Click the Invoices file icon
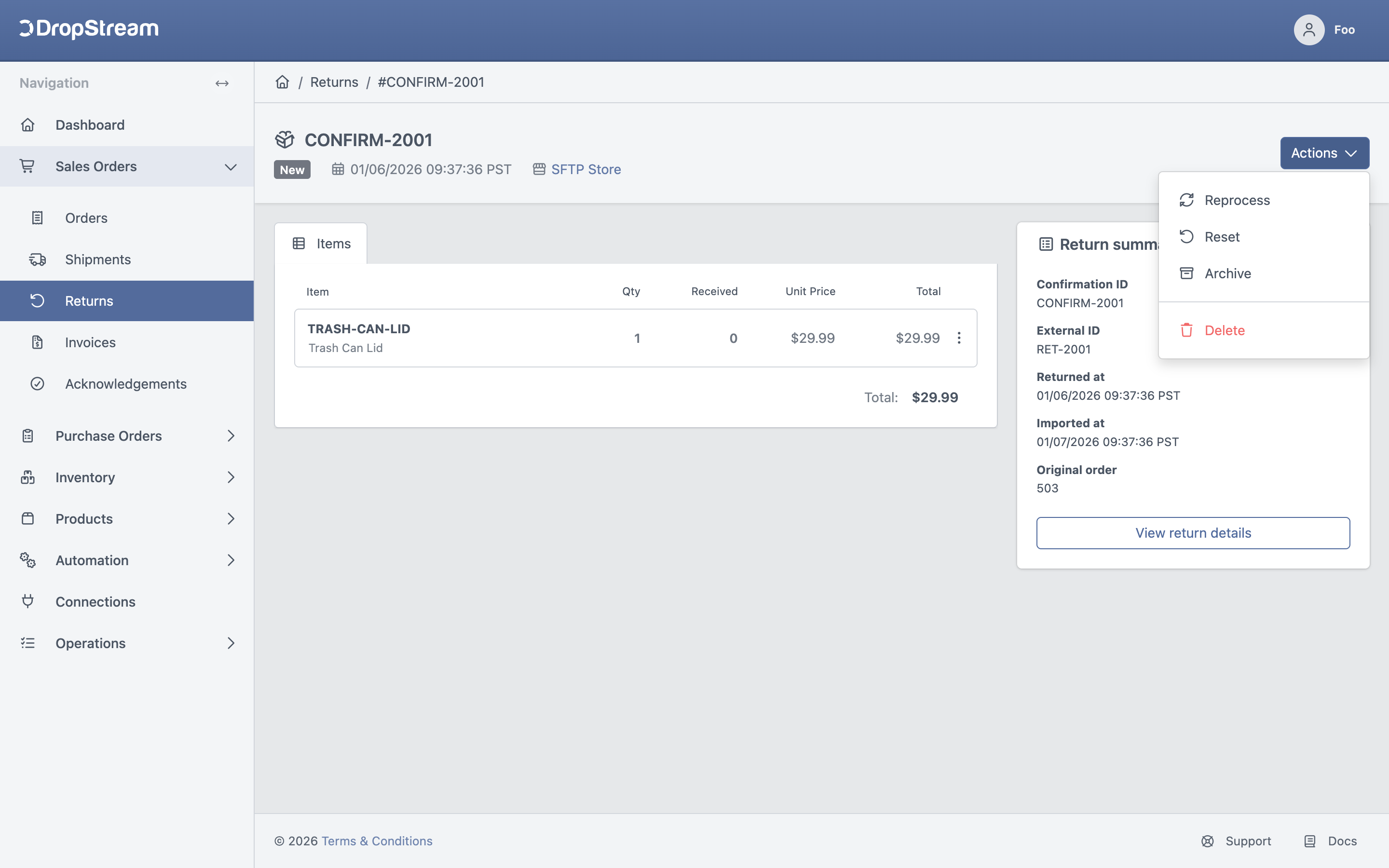Viewport: 1389px width, 868px height. (x=37, y=343)
